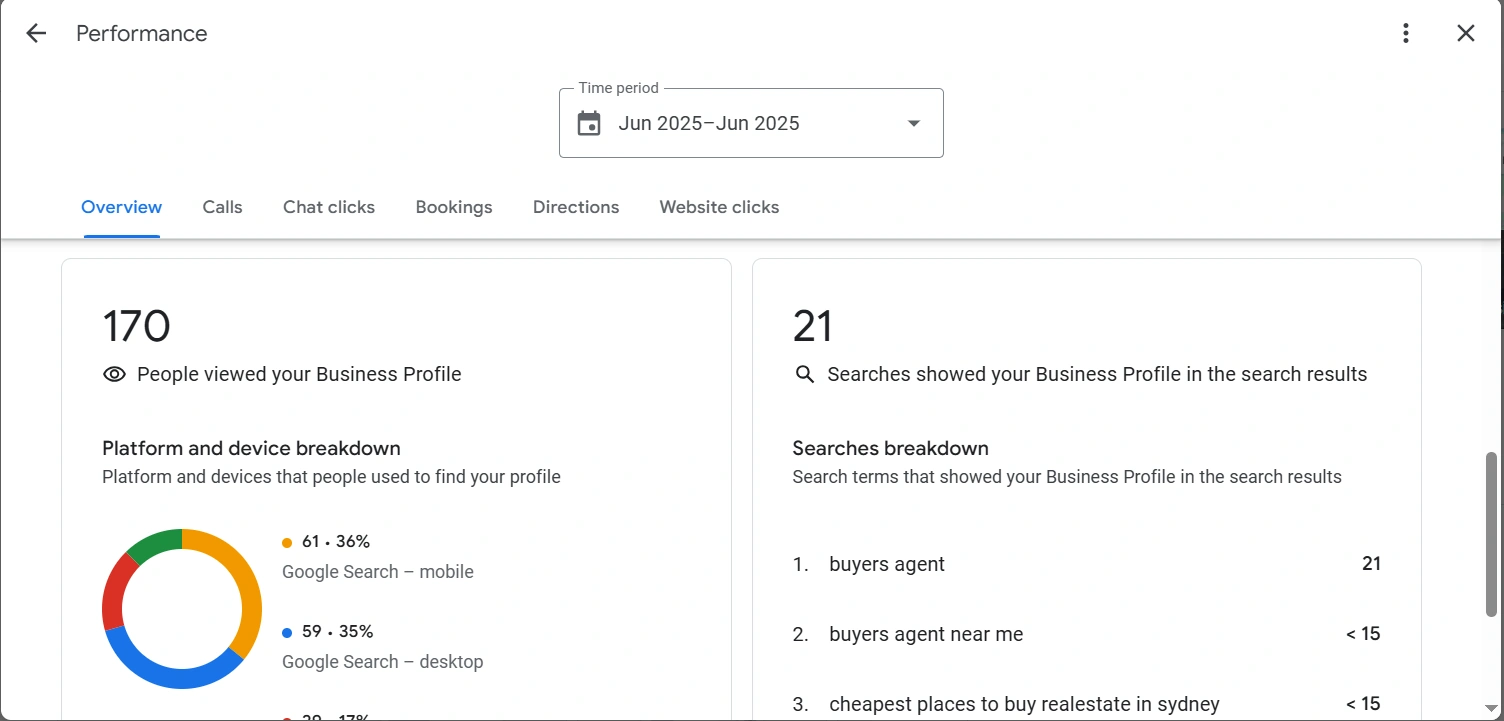This screenshot has height=721, width=1504.
Task: Click the magnifier icon beside Searches showed
Action: point(804,374)
